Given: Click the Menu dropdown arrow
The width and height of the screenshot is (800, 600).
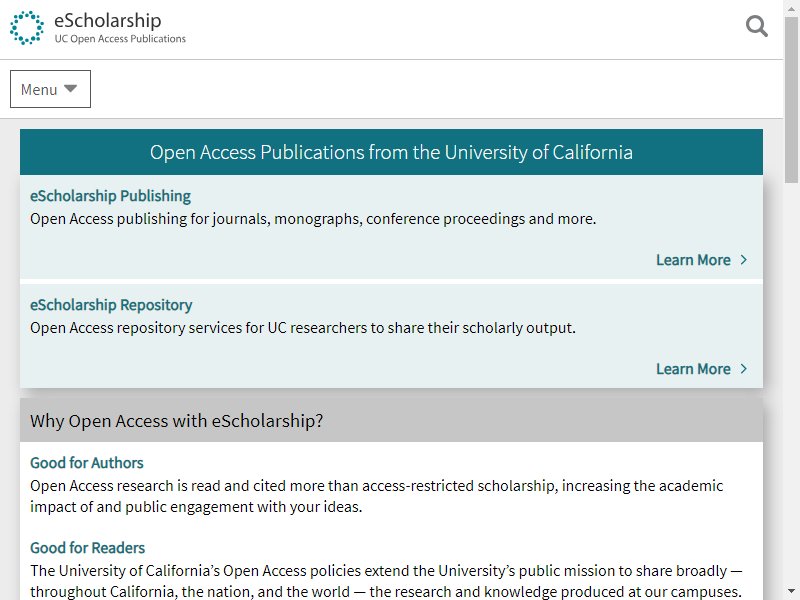Looking at the screenshot, I should (x=70, y=89).
